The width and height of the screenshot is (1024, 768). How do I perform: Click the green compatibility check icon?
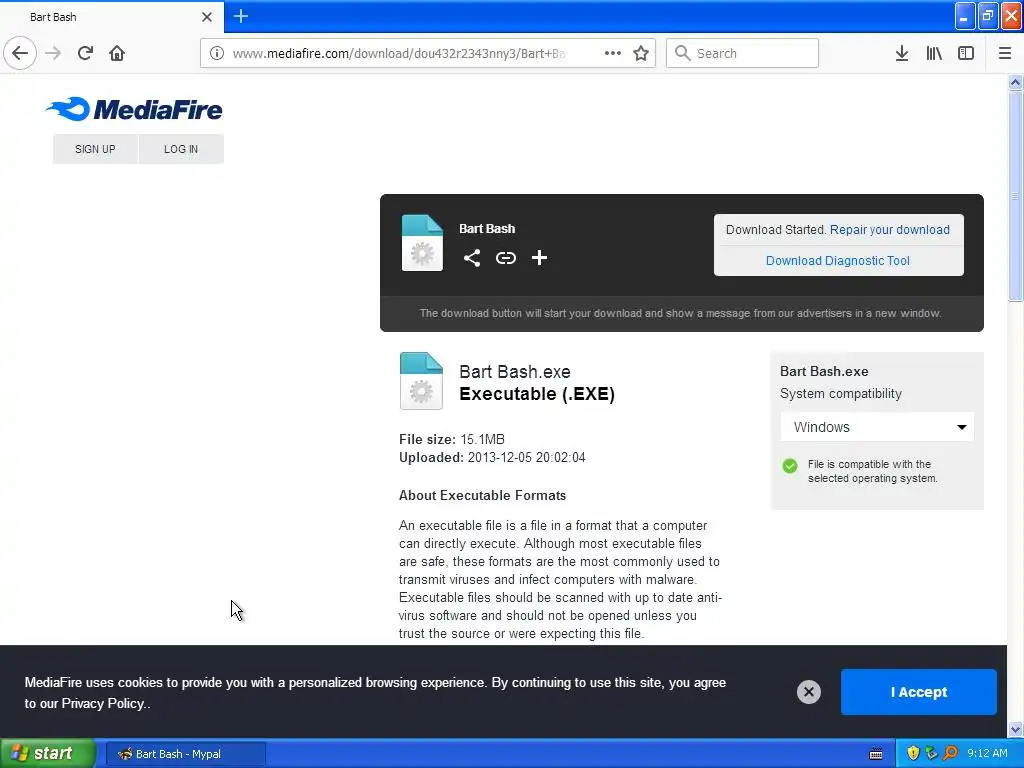(790, 466)
